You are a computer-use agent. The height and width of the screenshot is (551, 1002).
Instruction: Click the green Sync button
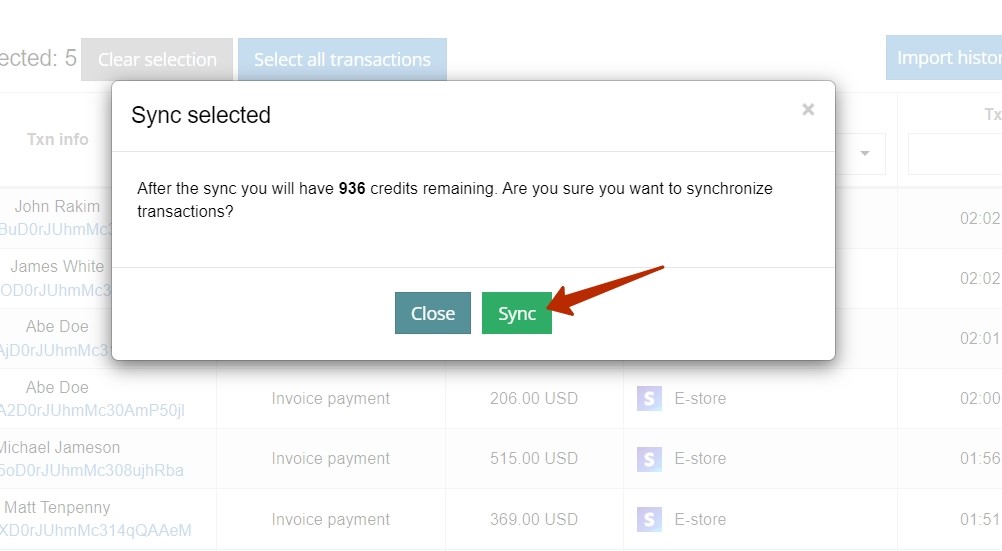click(x=516, y=313)
